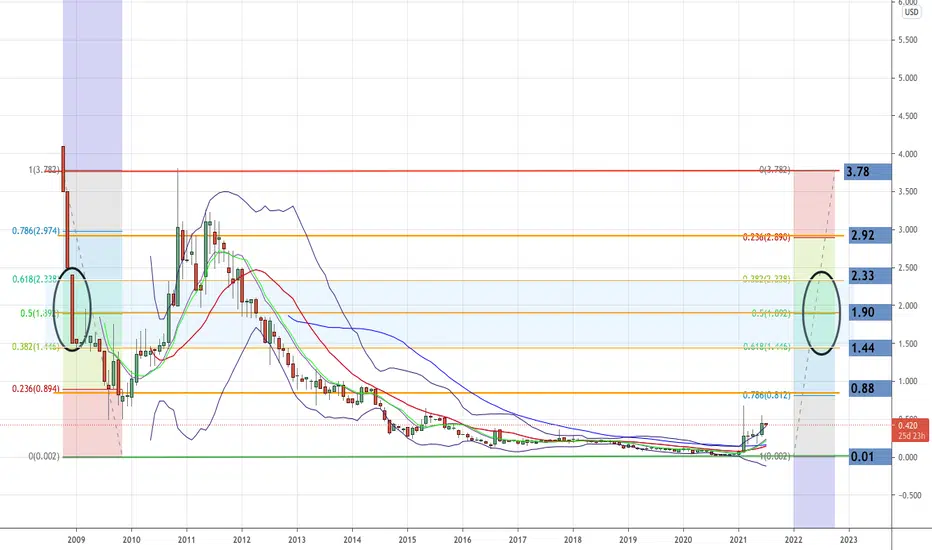Select the 2009 label on time axis
The height and width of the screenshot is (550, 932).
pos(76,540)
